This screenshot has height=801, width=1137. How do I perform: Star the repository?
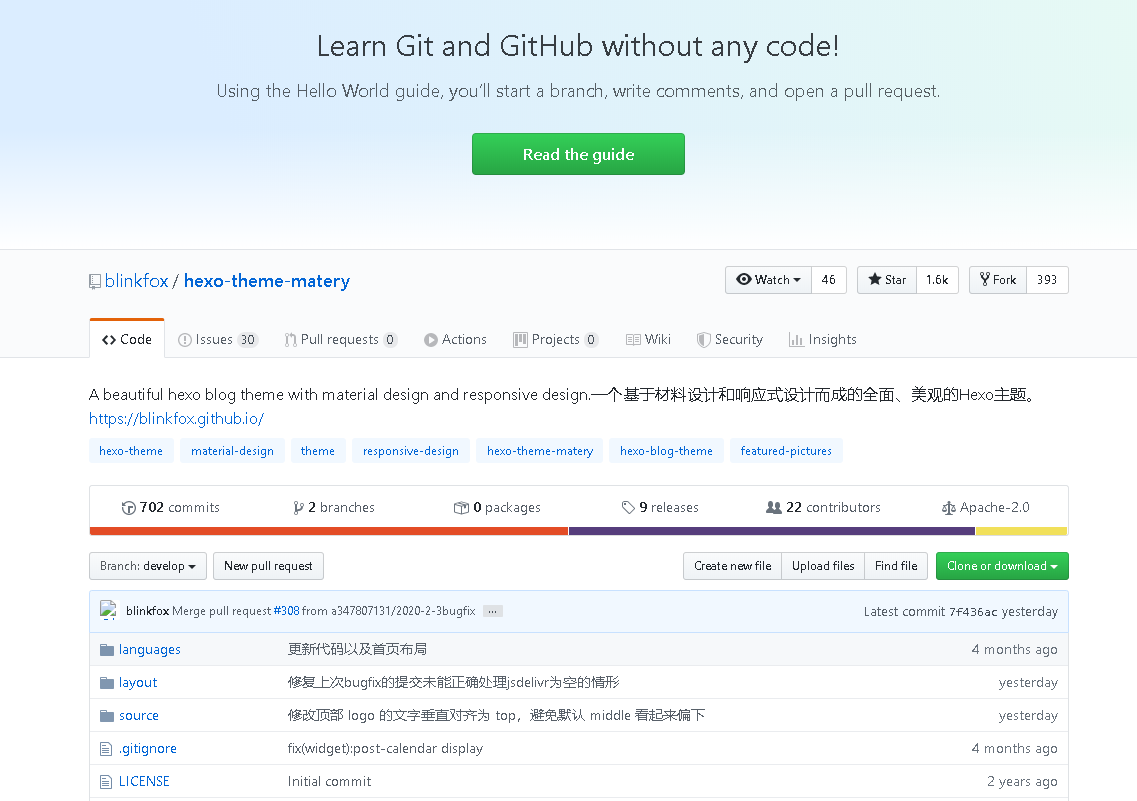[887, 280]
